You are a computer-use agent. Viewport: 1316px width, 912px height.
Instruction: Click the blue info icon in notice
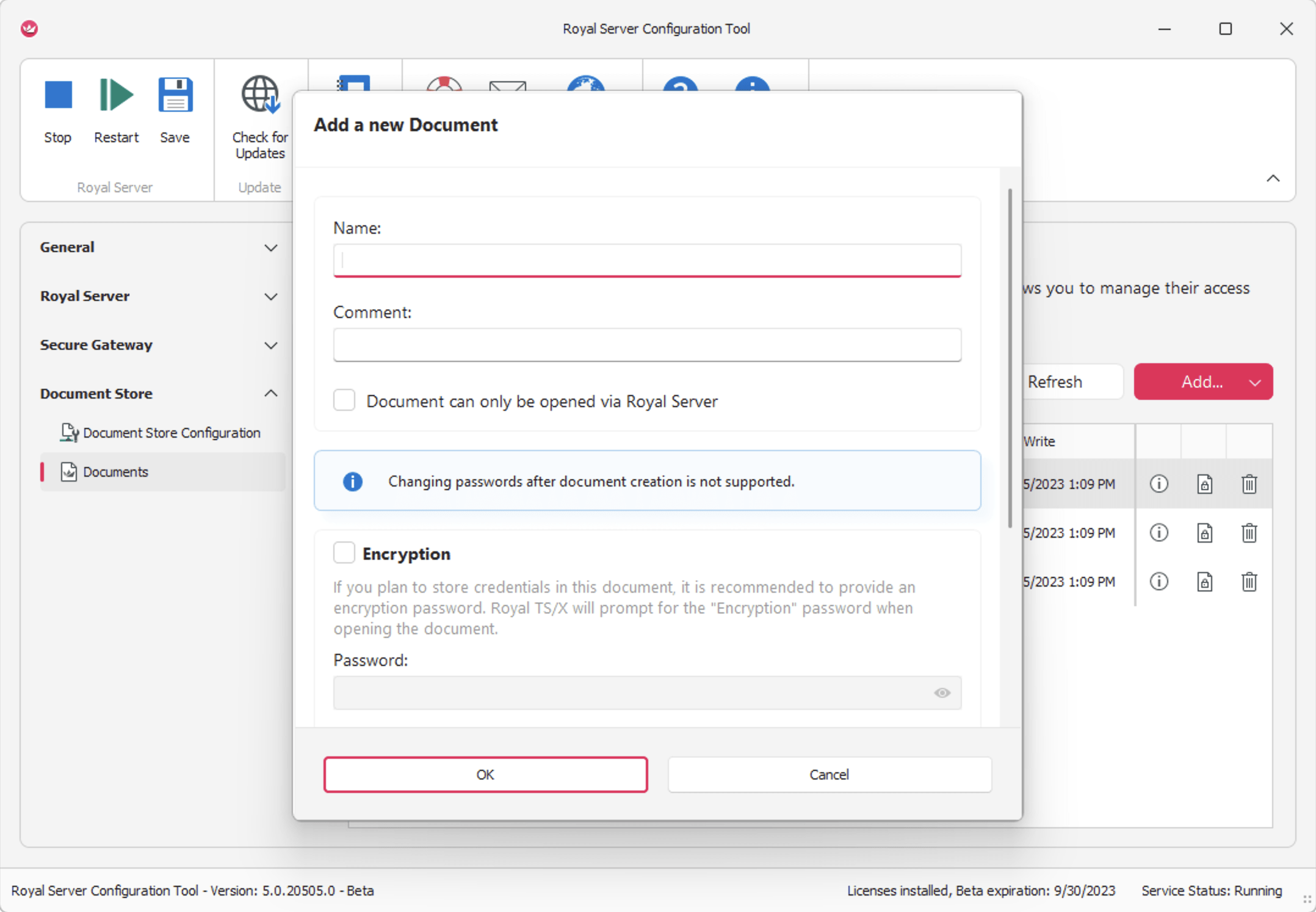(x=353, y=482)
